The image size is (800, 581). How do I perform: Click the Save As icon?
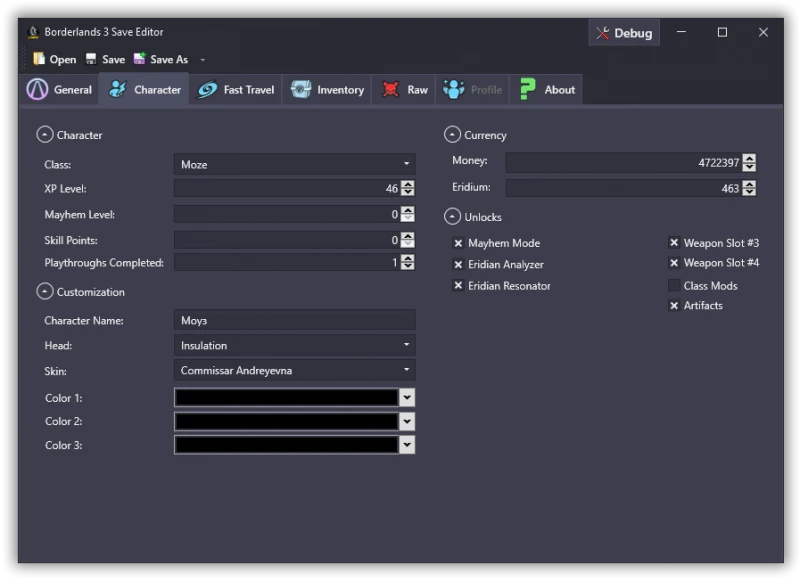point(140,60)
